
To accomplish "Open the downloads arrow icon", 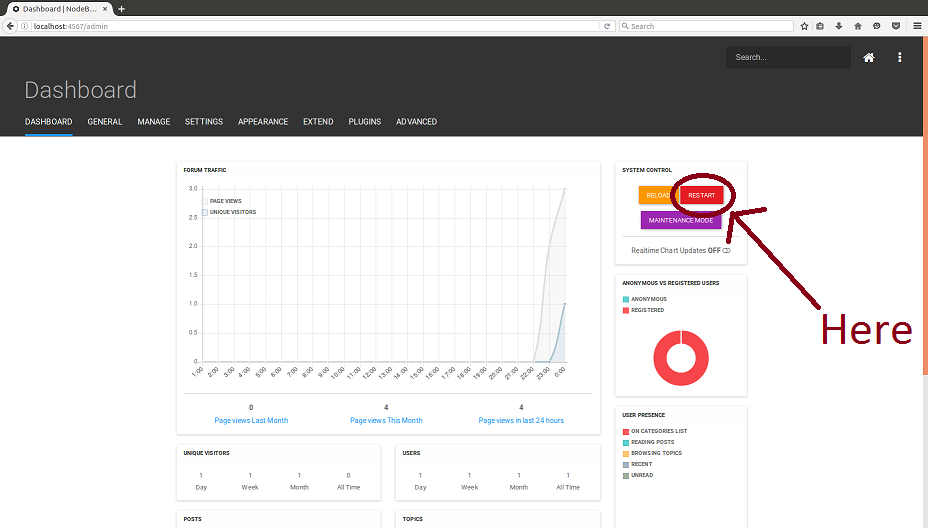I will tap(839, 26).
